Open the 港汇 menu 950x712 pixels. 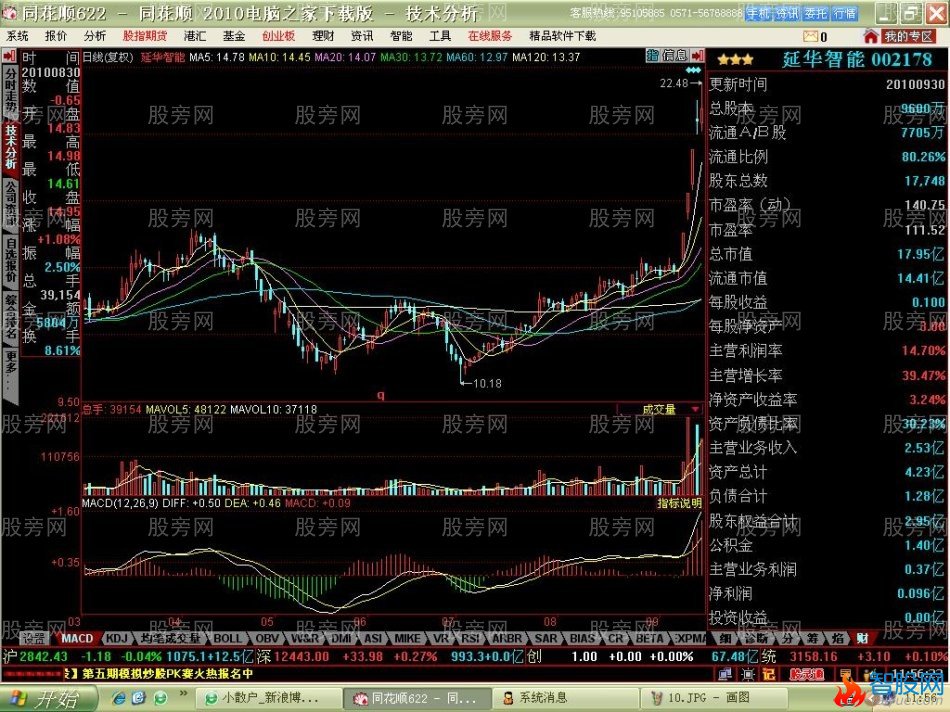[194, 36]
